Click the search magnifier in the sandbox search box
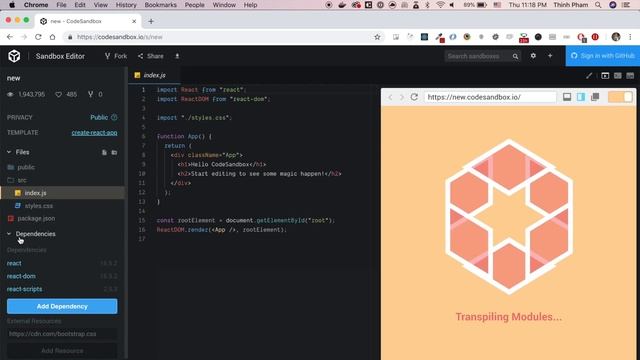Image resolution: width=640 pixels, height=360 pixels. [516, 56]
